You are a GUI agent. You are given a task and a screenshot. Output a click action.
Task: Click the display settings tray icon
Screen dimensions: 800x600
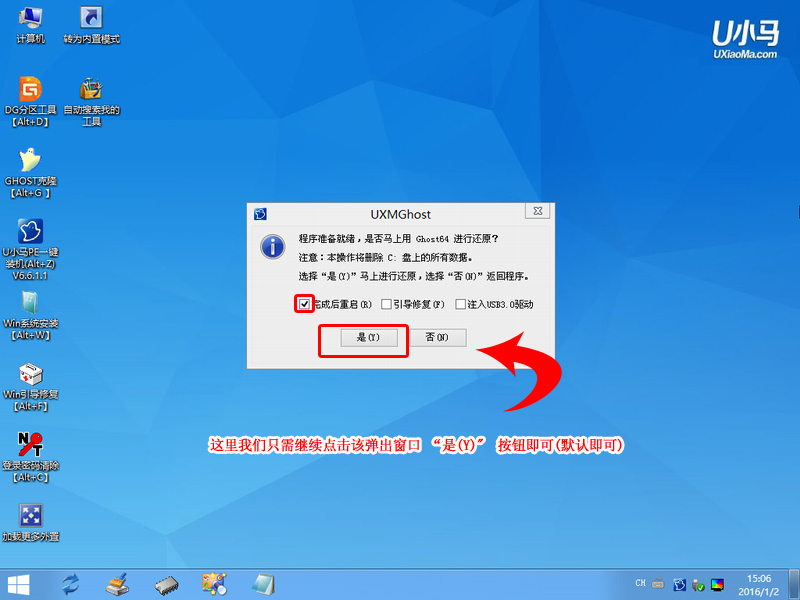(717, 584)
